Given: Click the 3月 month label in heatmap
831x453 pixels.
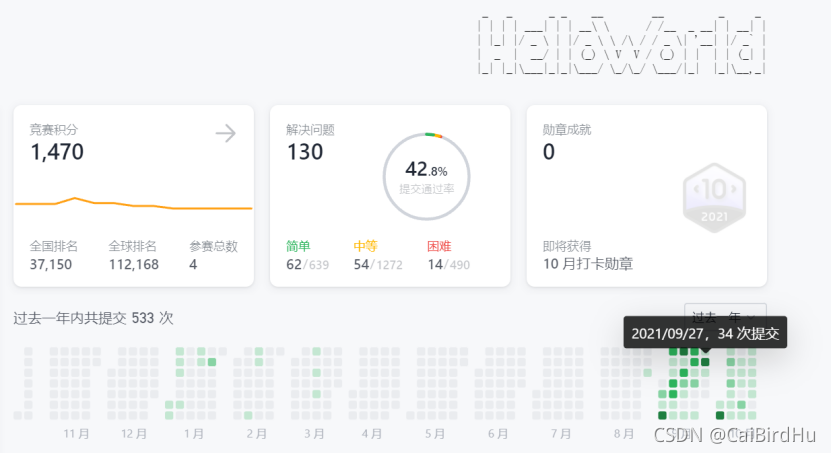Looking at the screenshot, I should tap(314, 434).
